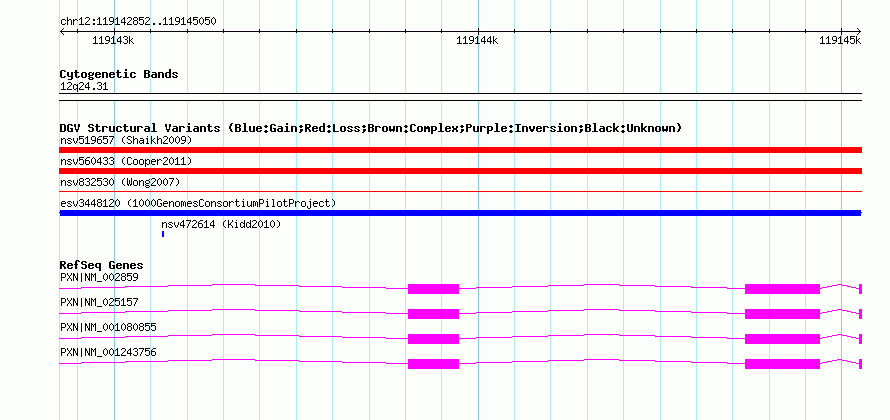Viewport: 890px width, 420px height.
Task: Click second wide exon of PXN|NM_001243756
Action: click(782, 364)
